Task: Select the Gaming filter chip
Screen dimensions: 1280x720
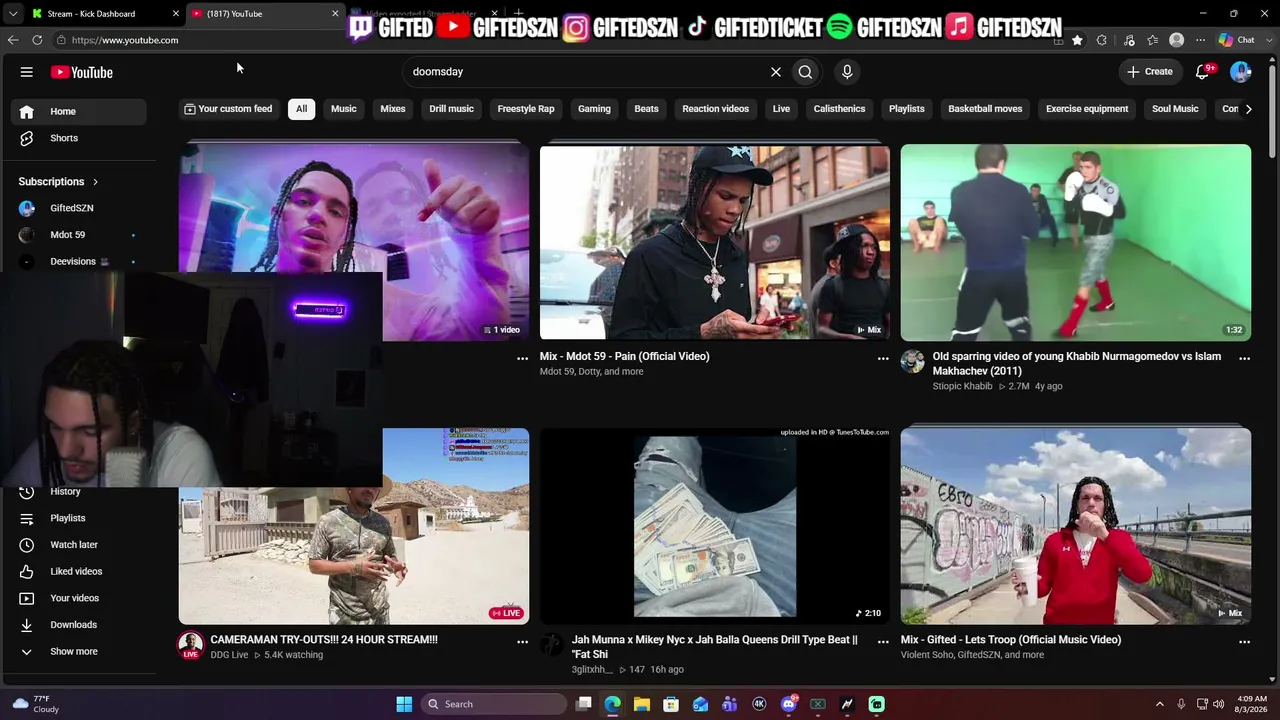Action: (594, 109)
